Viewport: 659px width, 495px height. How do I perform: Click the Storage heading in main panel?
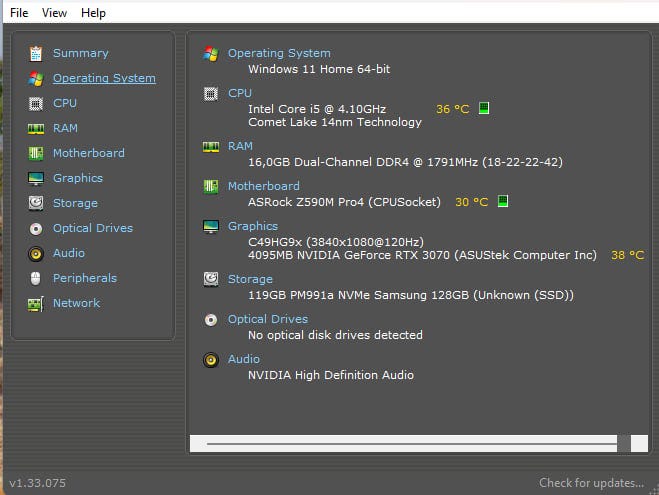(x=250, y=279)
